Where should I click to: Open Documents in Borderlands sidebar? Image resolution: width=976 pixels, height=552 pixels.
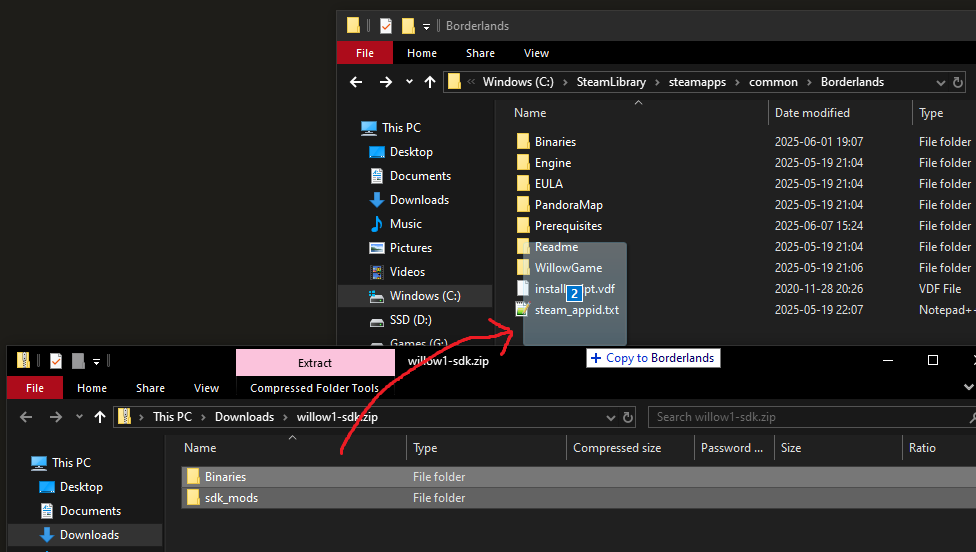[420, 176]
